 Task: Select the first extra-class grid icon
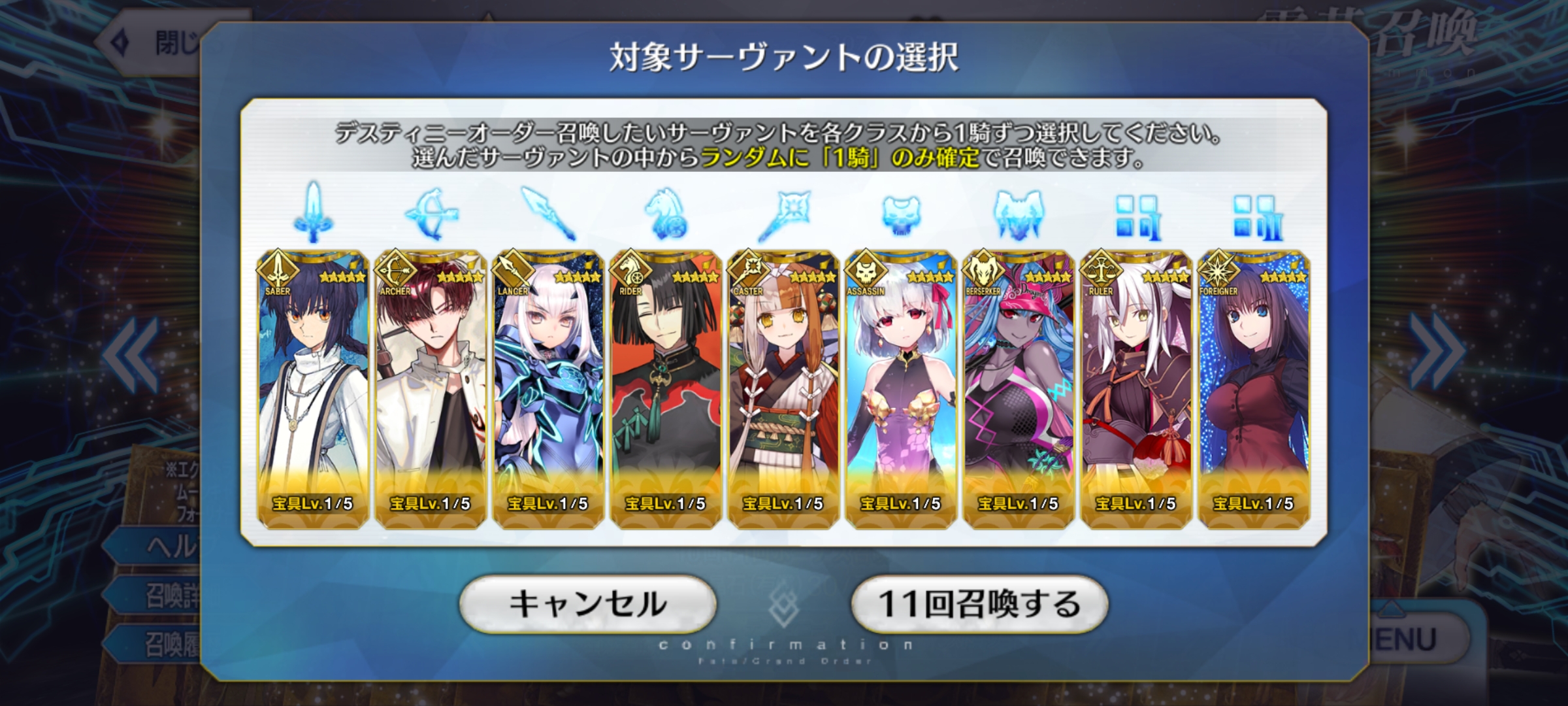[x=1137, y=217]
